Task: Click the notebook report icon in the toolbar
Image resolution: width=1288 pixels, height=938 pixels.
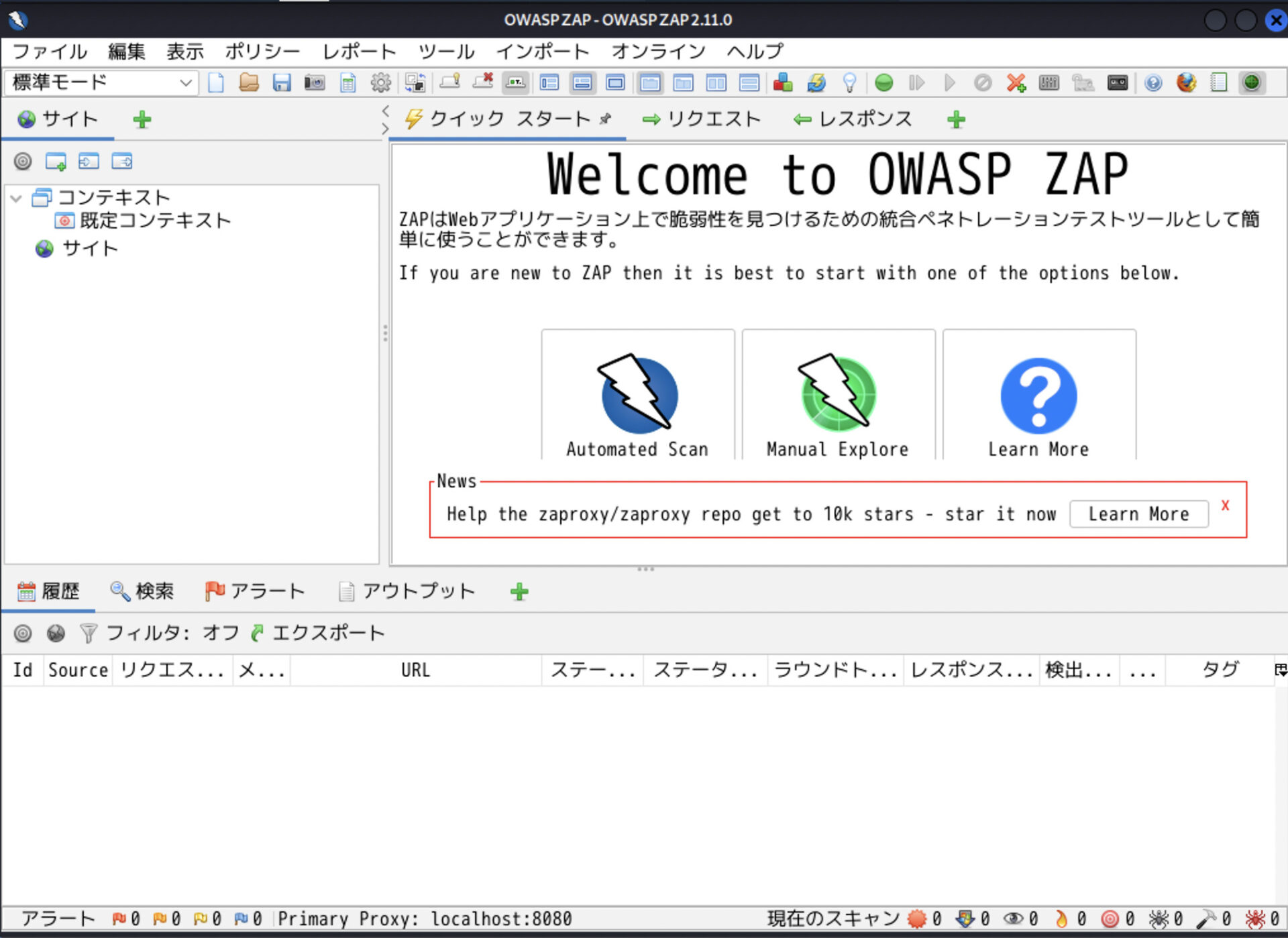Action: [x=1219, y=82]
